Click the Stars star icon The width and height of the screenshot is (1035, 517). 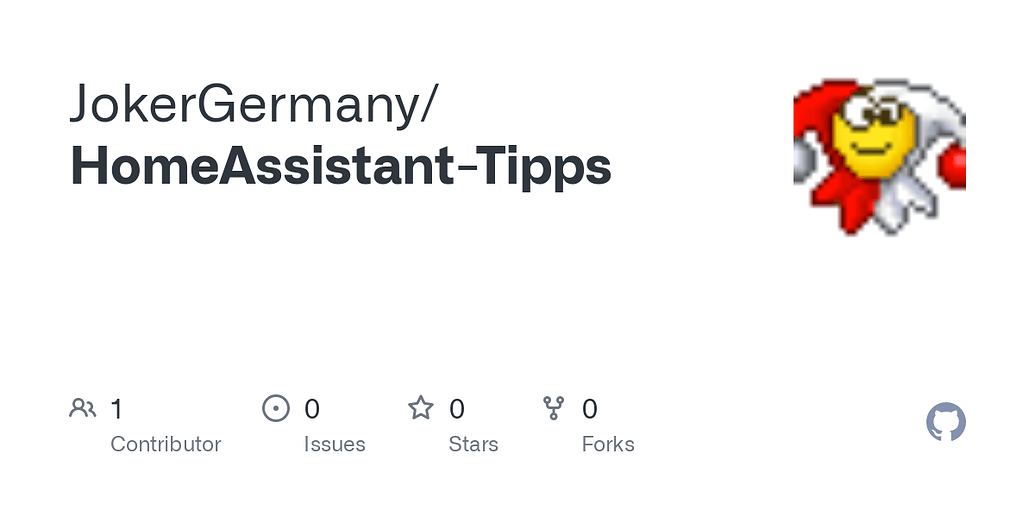[x=421, y=408]
